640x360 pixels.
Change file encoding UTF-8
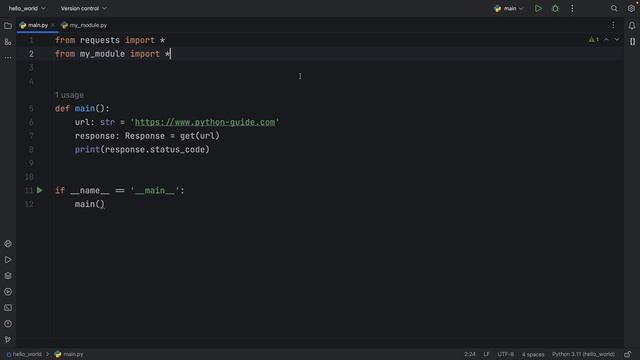click(x=506, y=354)
